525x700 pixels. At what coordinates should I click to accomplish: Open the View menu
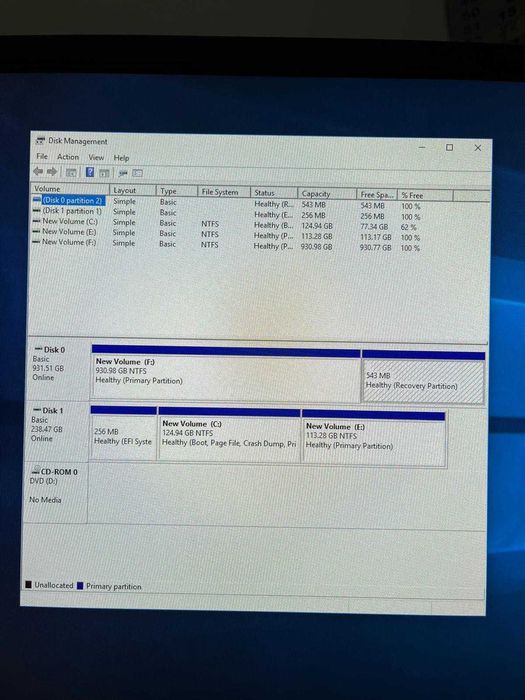pos(96,157)
